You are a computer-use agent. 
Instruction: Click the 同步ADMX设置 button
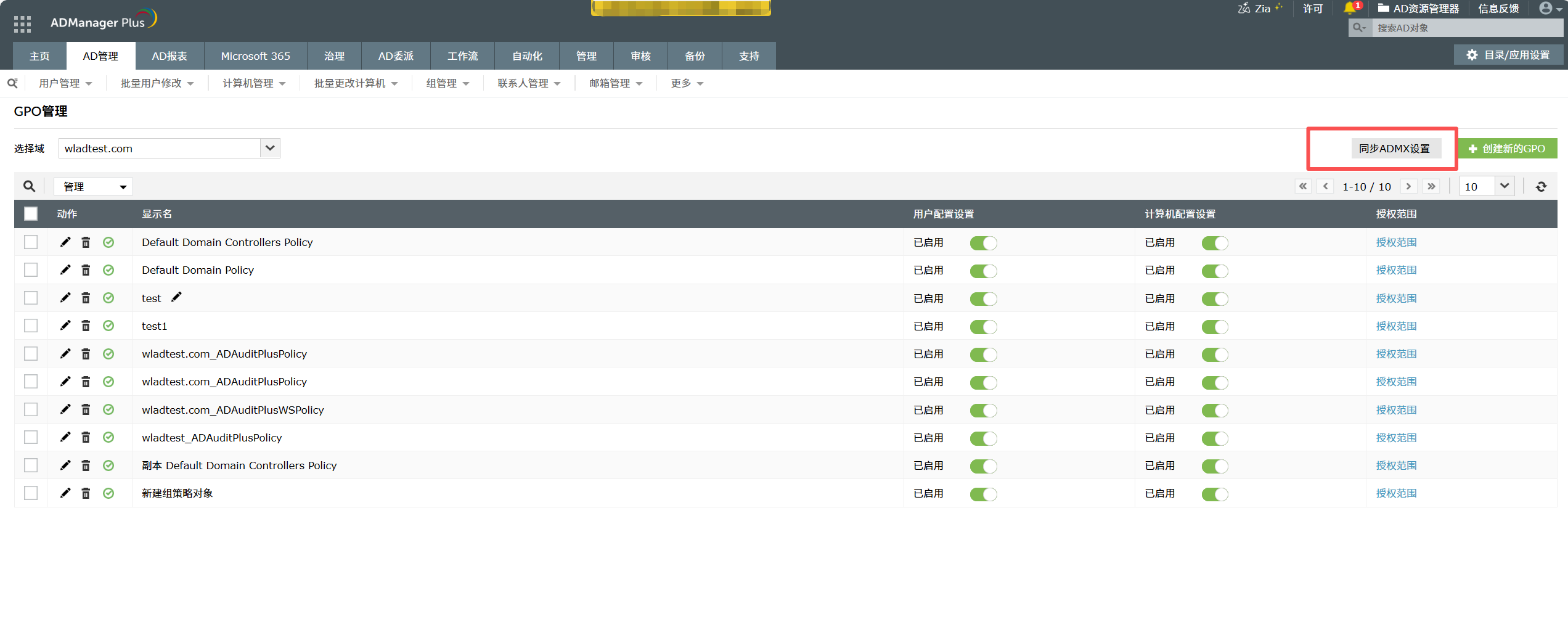click(1396, 149)
